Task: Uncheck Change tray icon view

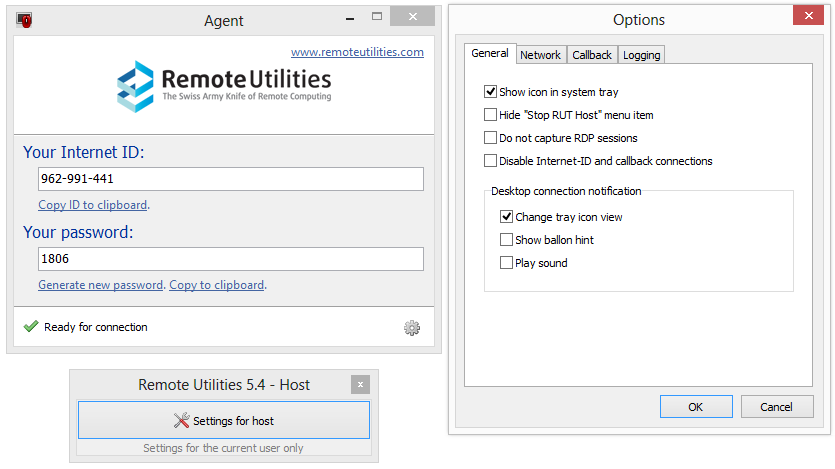Action: [x=506, y=217]
